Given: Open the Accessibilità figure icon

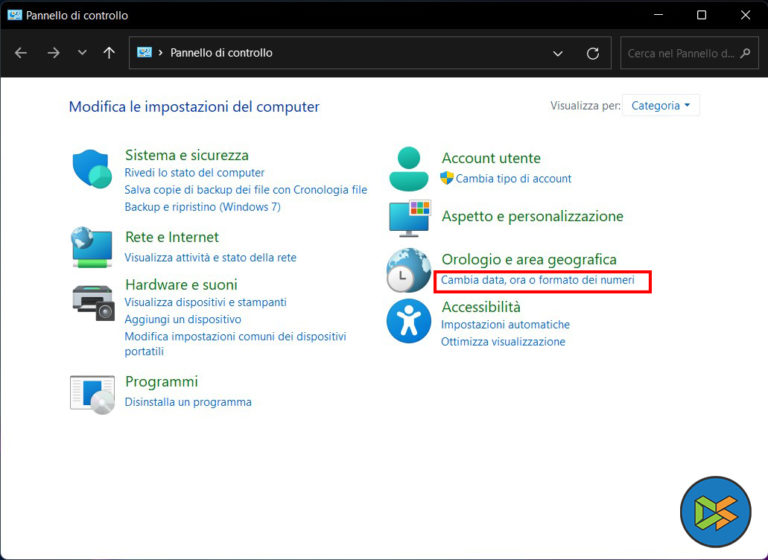Looking at the screenshot, I should 408,321.
